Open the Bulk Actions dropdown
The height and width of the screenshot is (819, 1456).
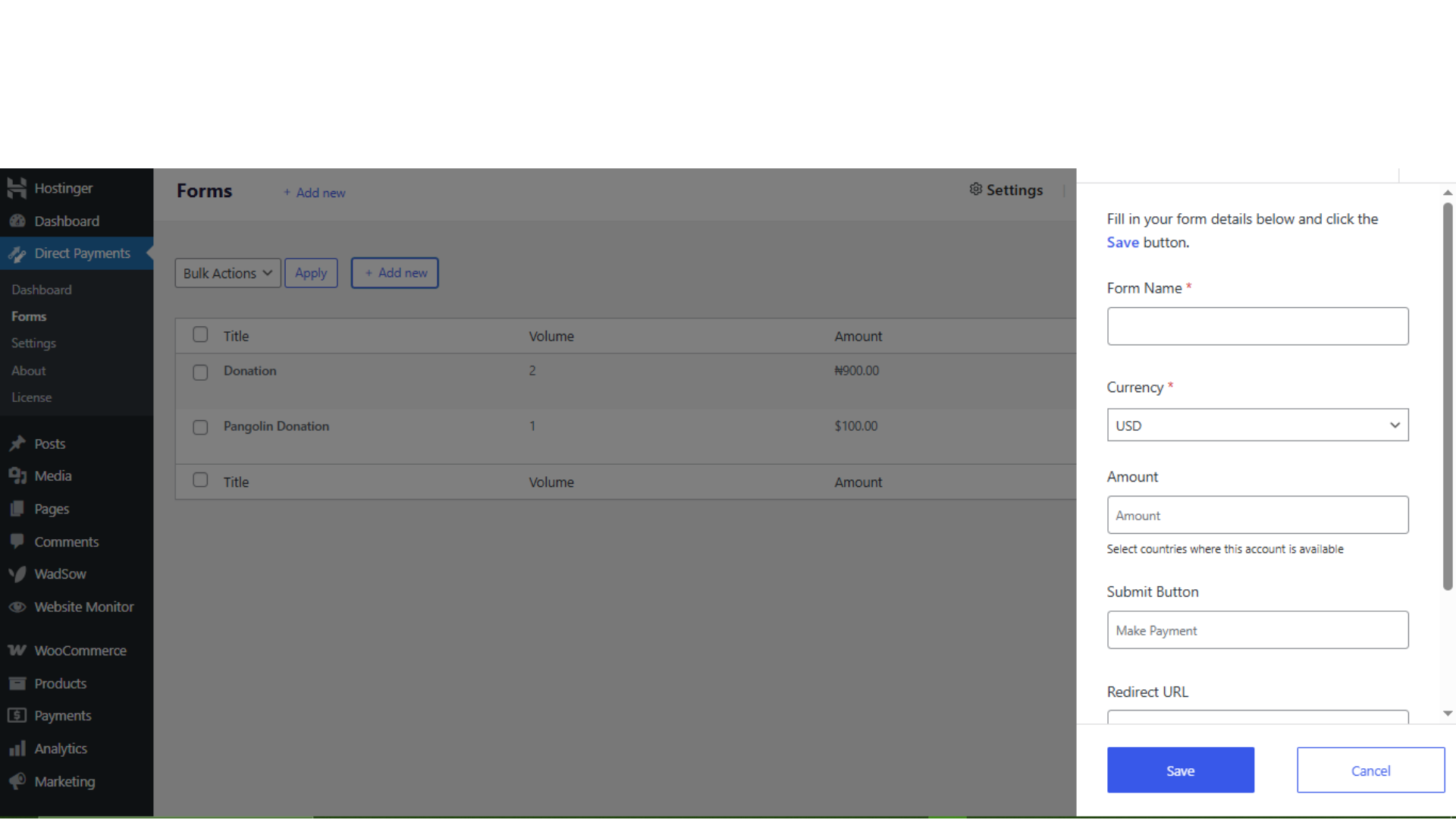coord(227,272)
